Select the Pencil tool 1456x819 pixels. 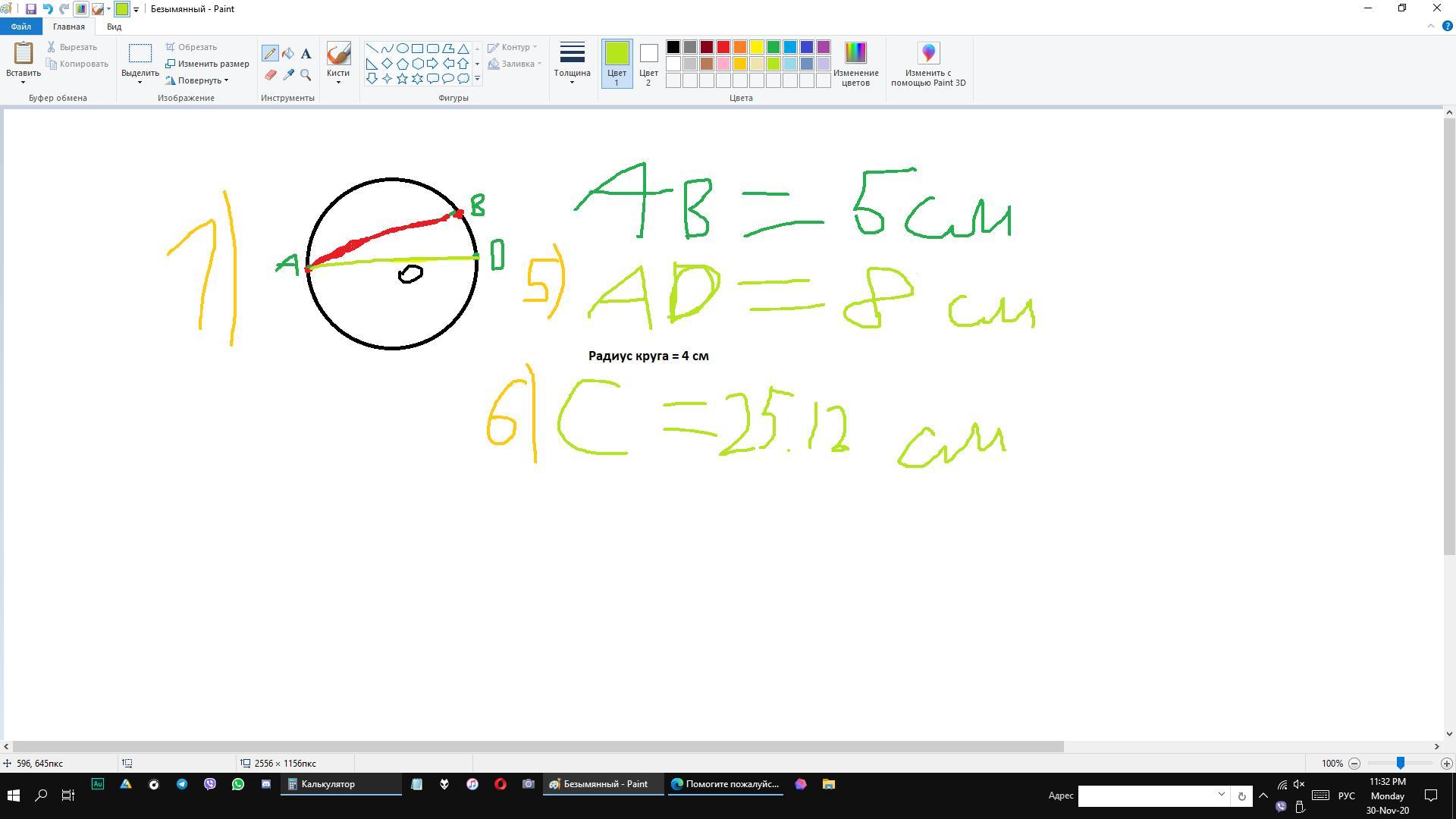point(270,53)
